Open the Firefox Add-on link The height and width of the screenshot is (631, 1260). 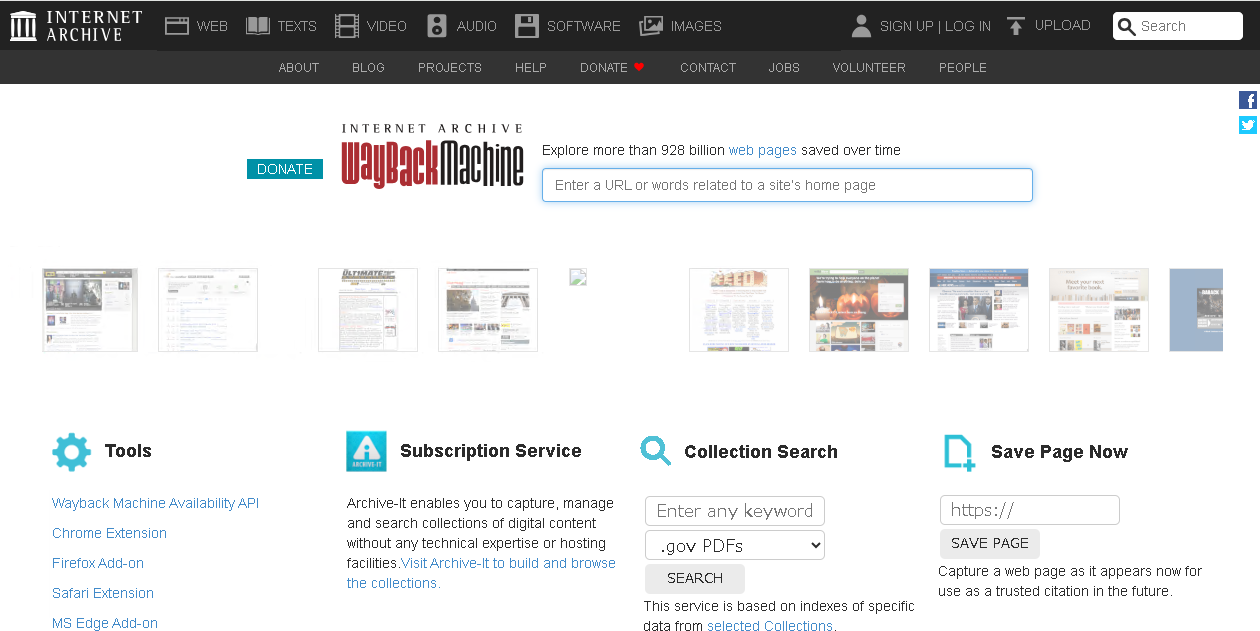coord(98,563)
